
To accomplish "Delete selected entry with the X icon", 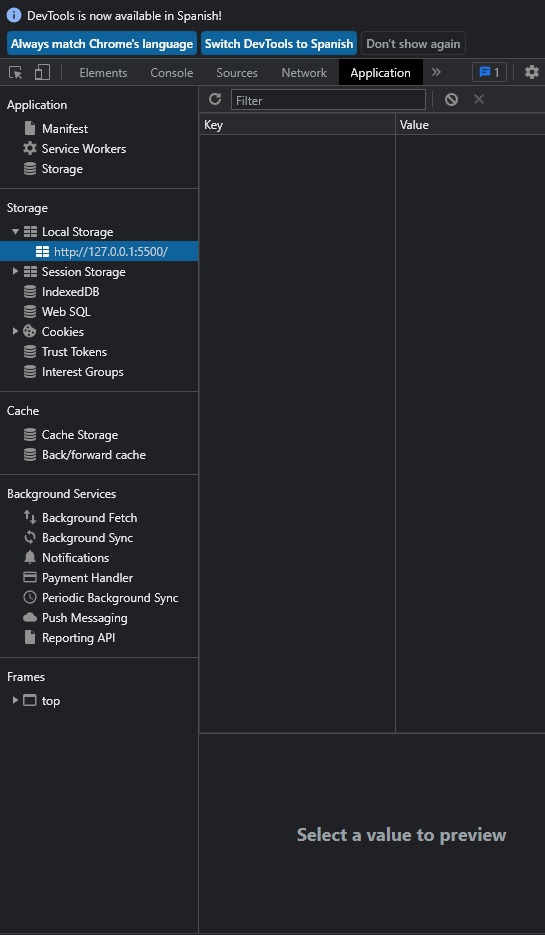I will 479,99.
